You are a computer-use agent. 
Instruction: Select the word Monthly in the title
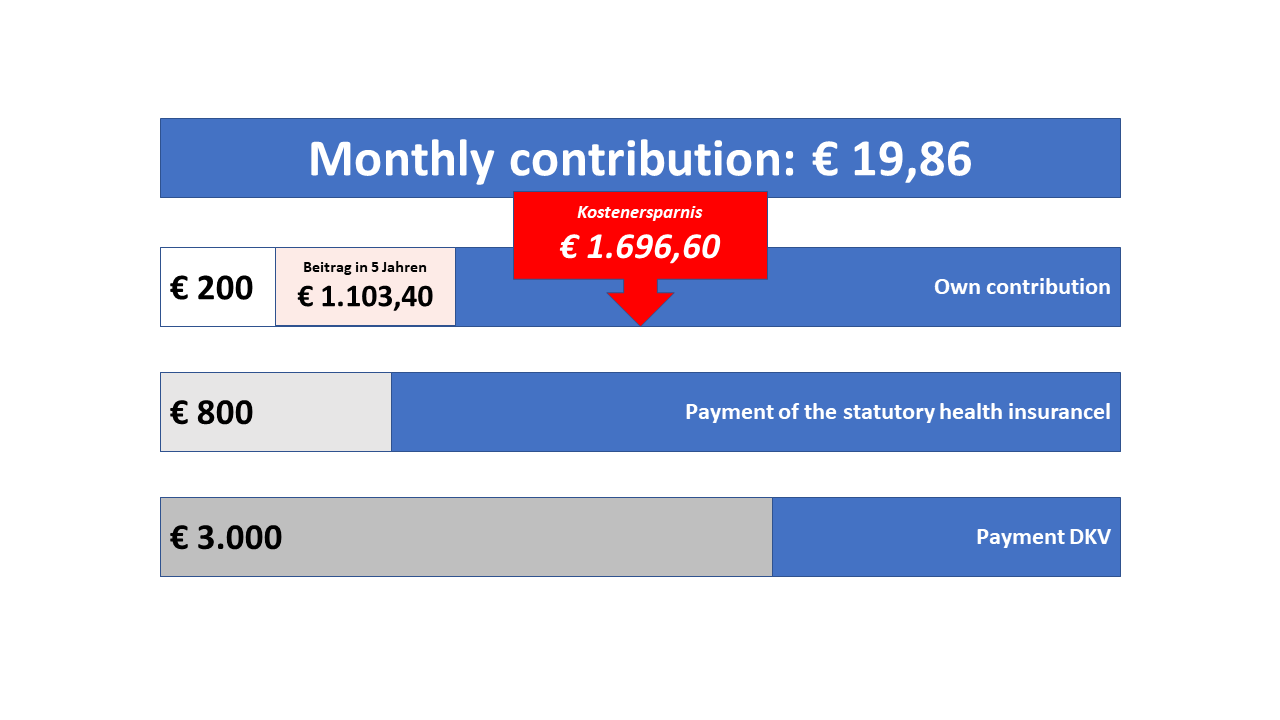(x=401, y=159)
